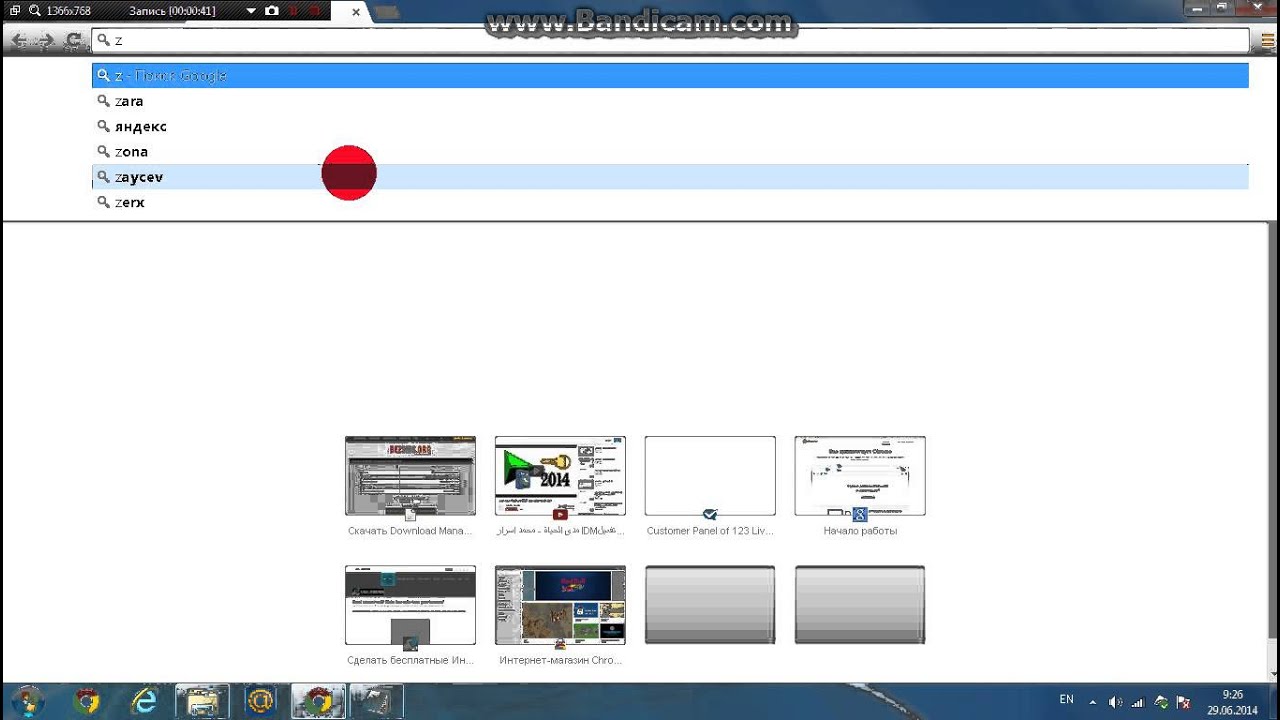The width and height of the screenshot is (1280, 720).
Task: Click the last taskbar app next to Chrome
Action: [x=376, y=701]
